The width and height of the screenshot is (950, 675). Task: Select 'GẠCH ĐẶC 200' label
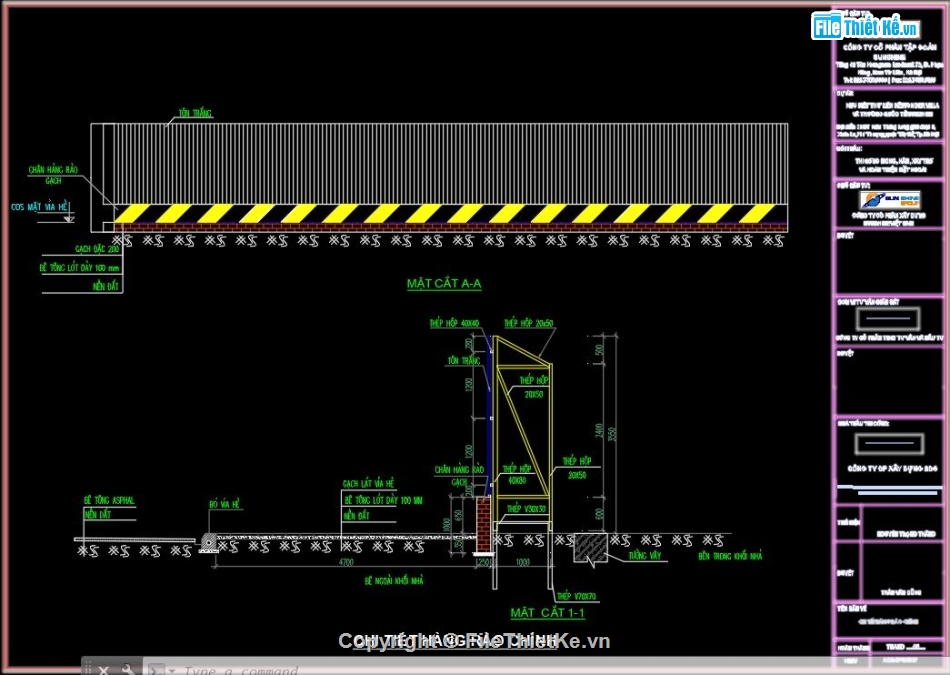pyautogui.click(x=97, y=248)
